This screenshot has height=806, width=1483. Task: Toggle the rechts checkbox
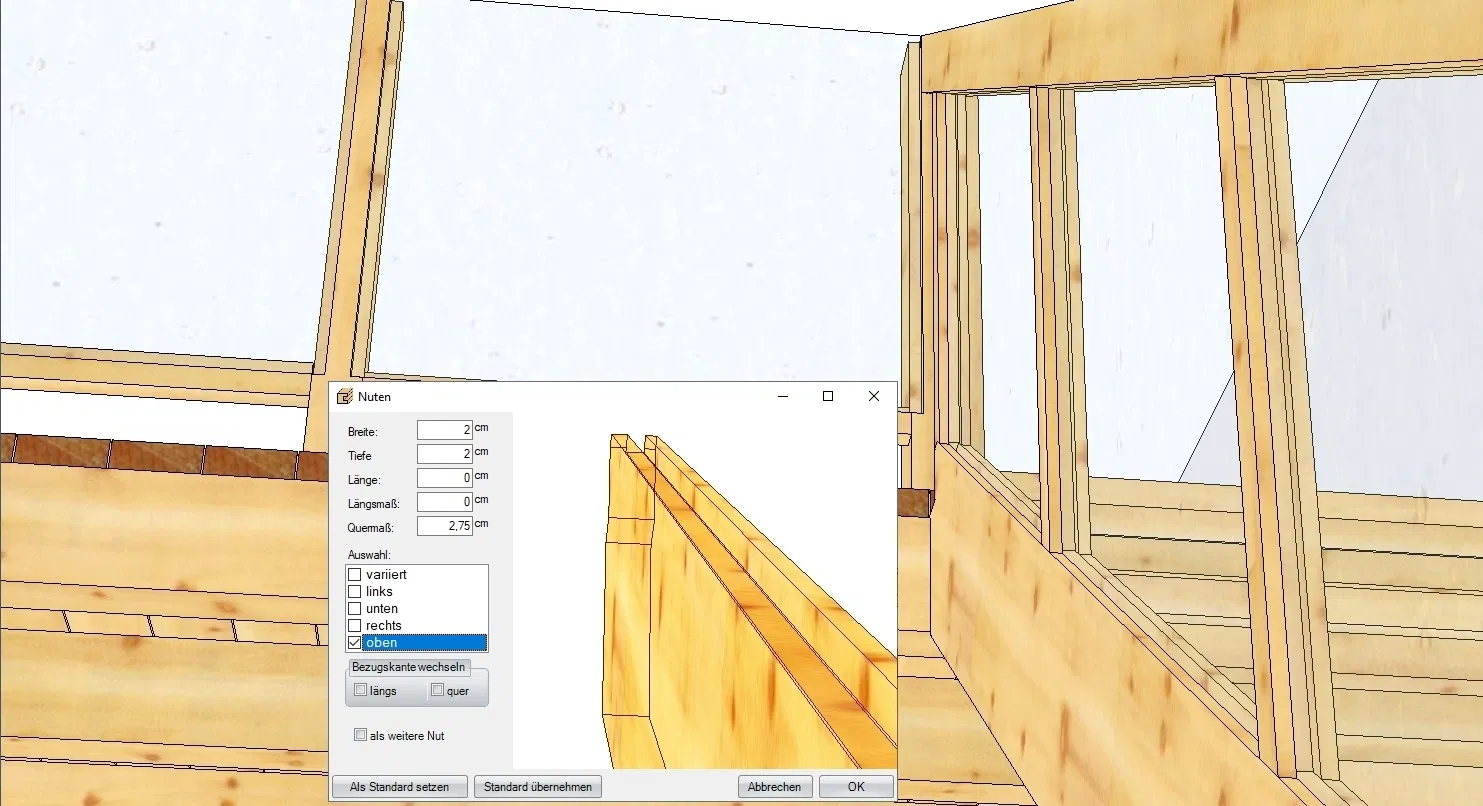[x=354, y=626]
